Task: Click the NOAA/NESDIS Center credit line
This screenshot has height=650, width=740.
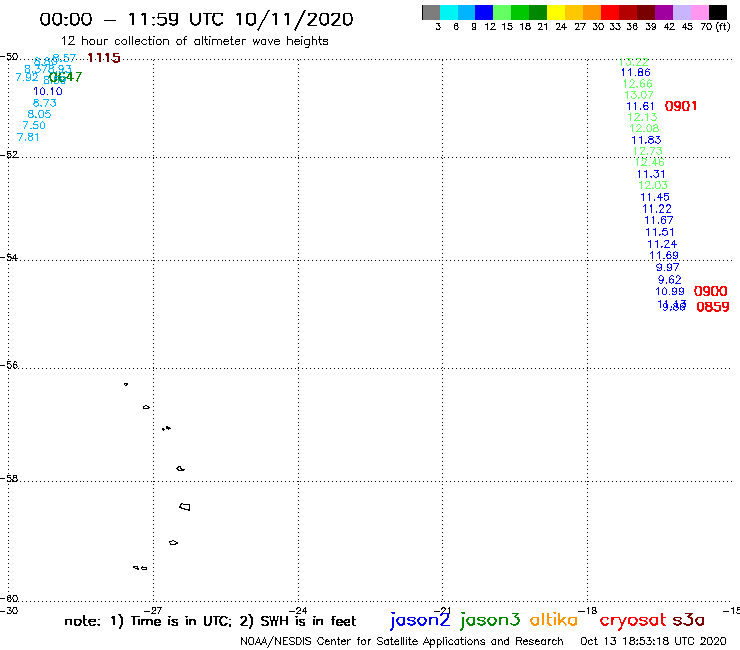Action: [x=402, y=641]
